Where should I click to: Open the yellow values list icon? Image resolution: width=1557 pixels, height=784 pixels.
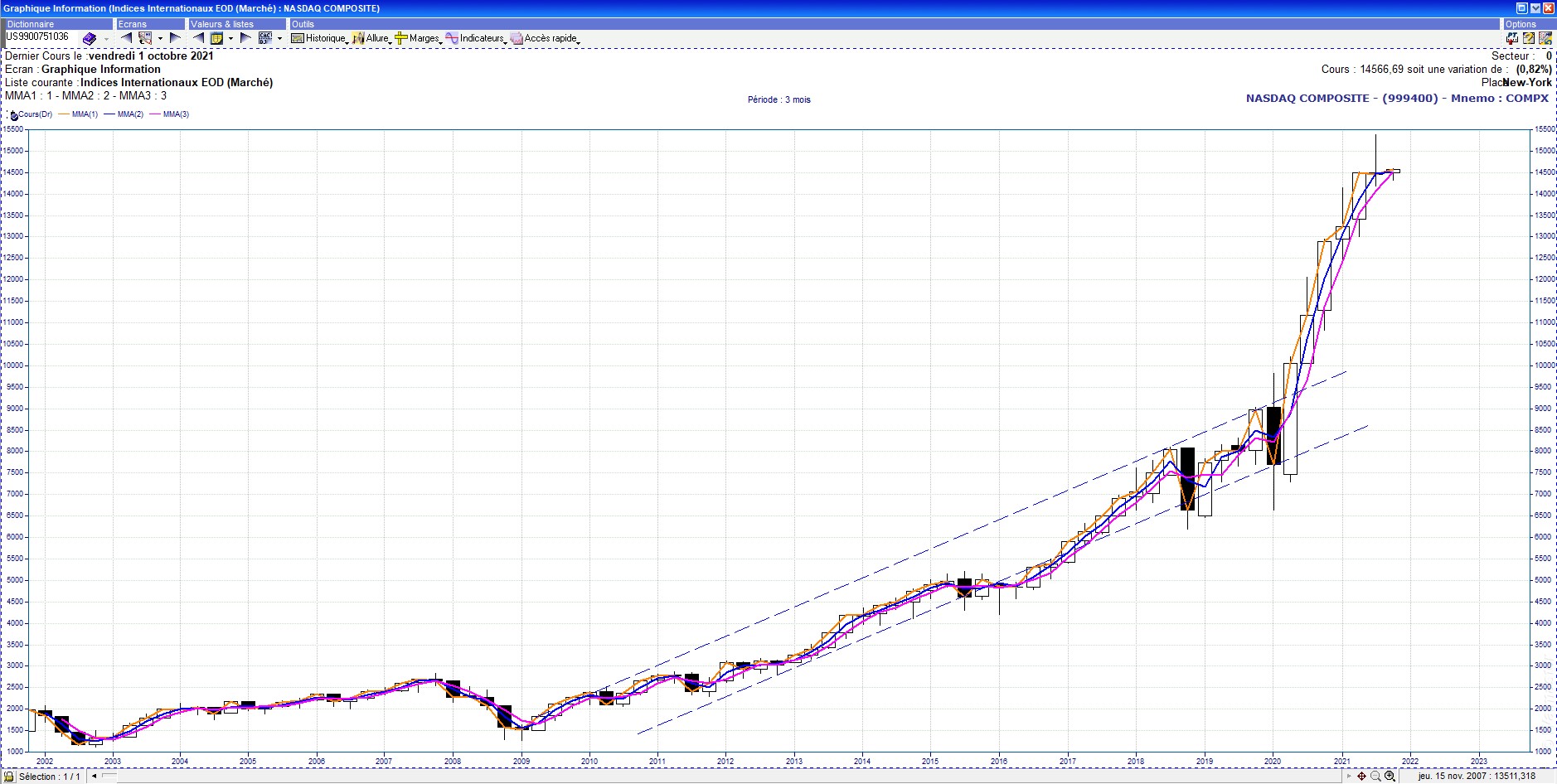(x=216, y=38)
